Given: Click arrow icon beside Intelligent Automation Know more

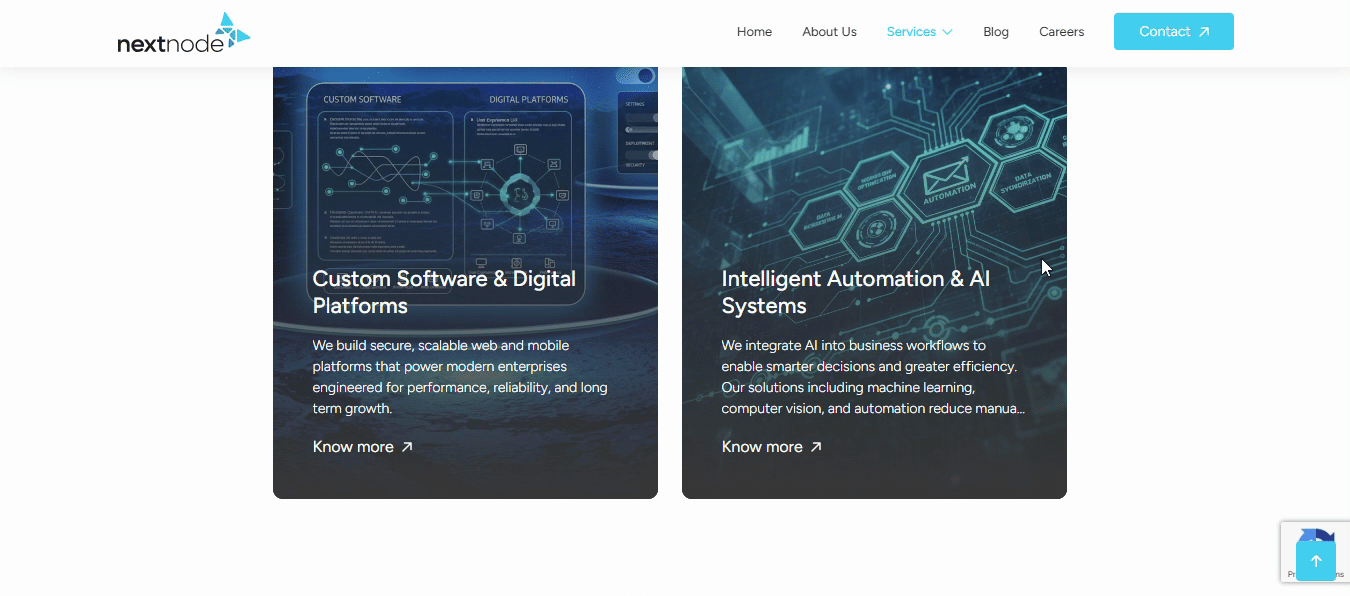Looking at the screenshot, I should (x=816, y=447).
